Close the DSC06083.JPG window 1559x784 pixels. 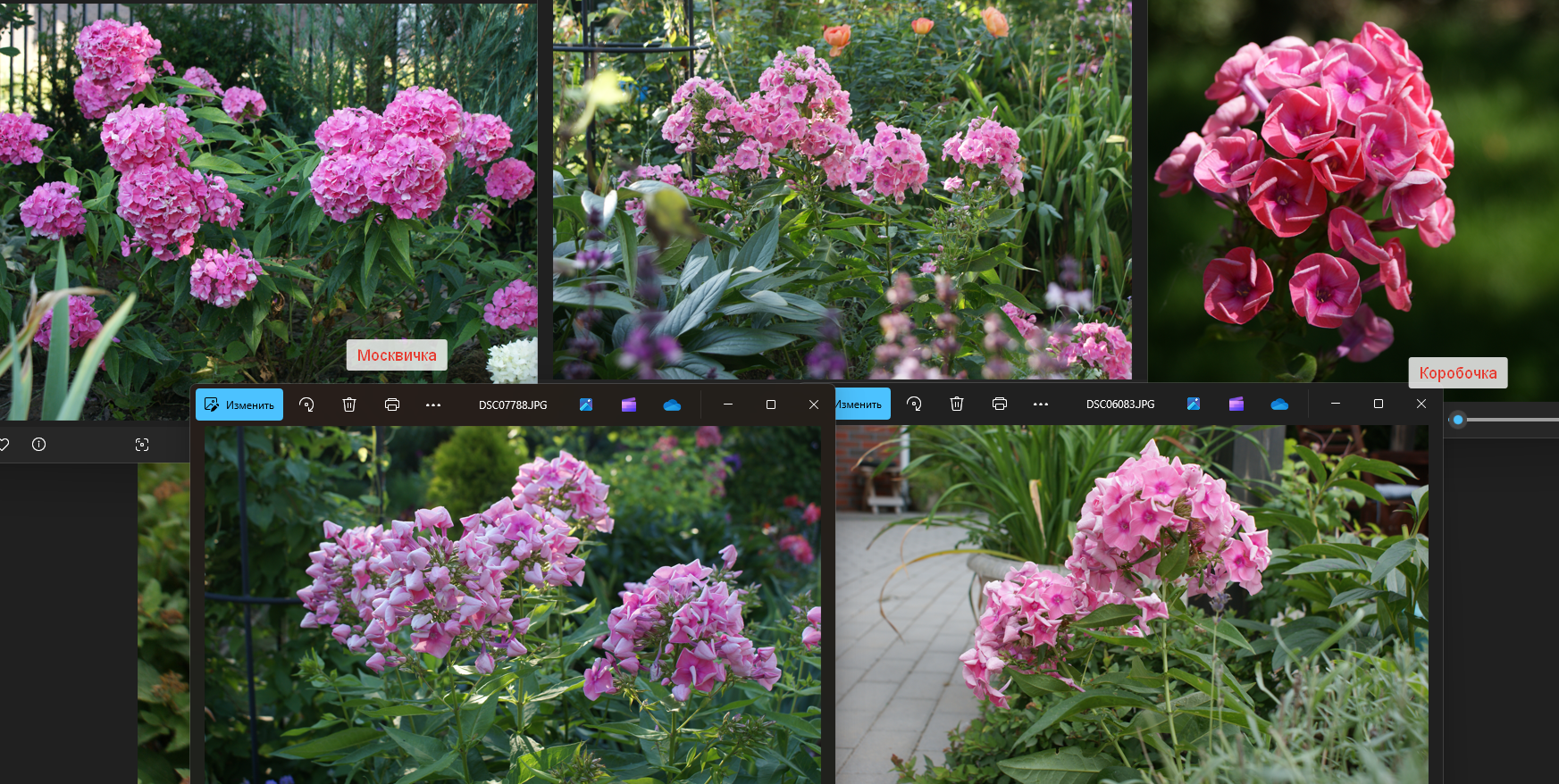coord(1421,404)
